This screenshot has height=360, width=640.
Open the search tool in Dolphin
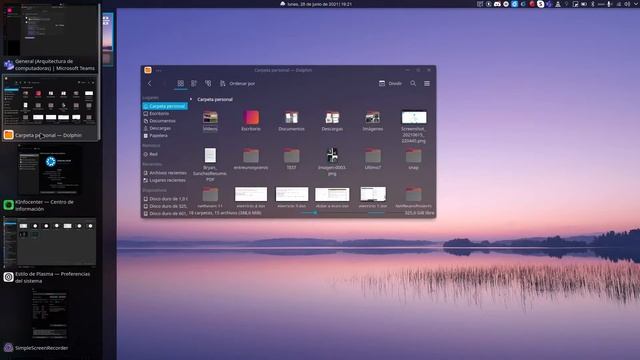[x=413, y=83]
